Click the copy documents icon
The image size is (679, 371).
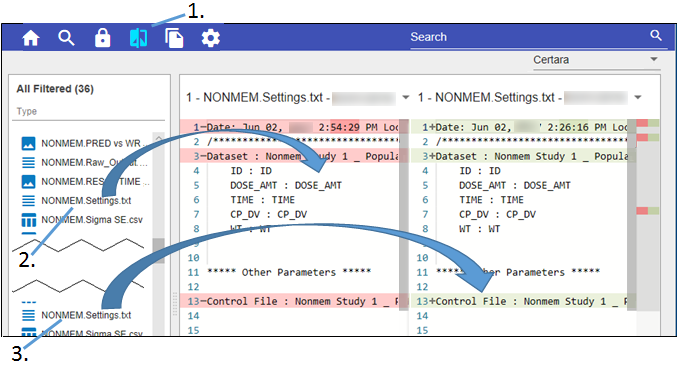click(x=174, y=38)
